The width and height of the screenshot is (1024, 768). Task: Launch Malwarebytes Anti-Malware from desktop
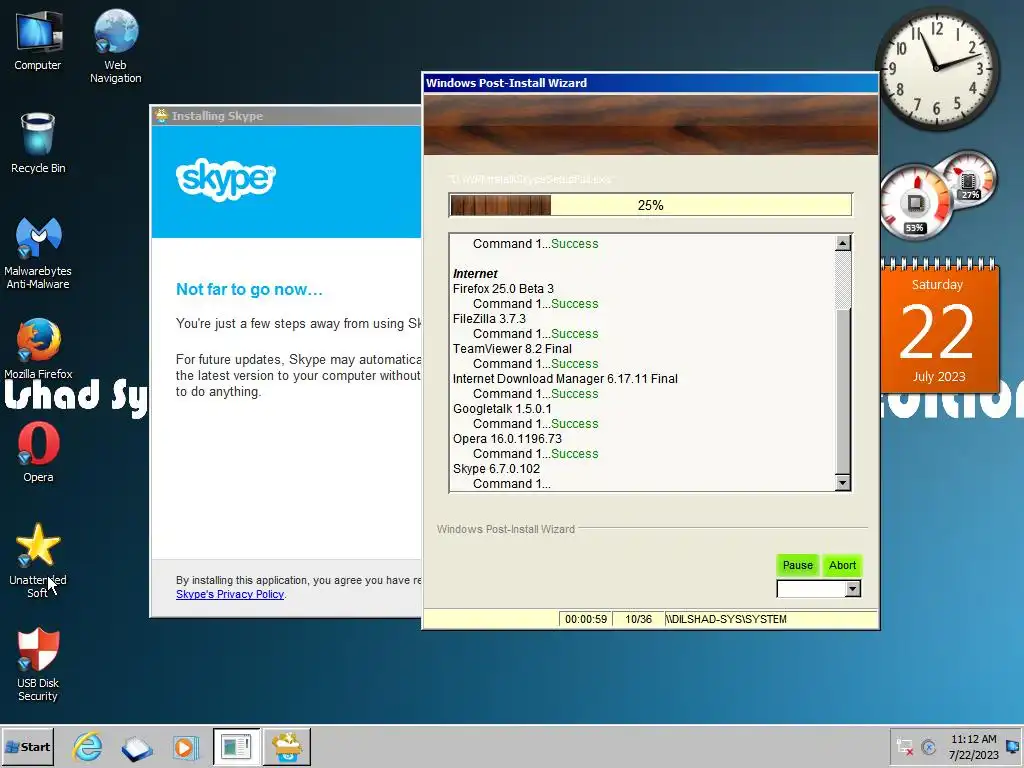tap(38, 253)
